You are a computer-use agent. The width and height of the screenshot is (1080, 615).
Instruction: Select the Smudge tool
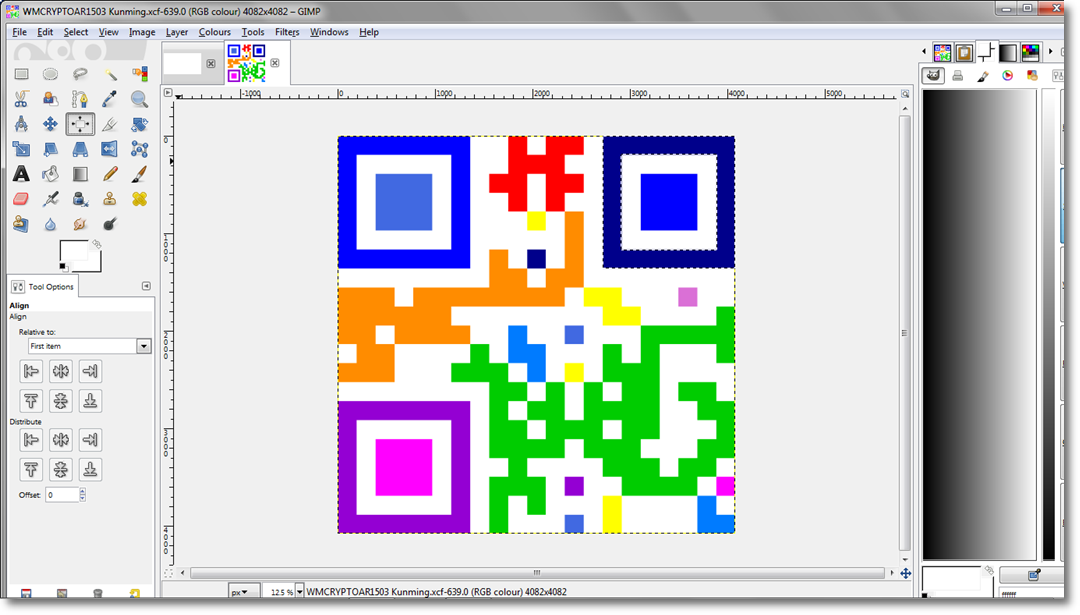pyautogui.click(x=80, y=224)
